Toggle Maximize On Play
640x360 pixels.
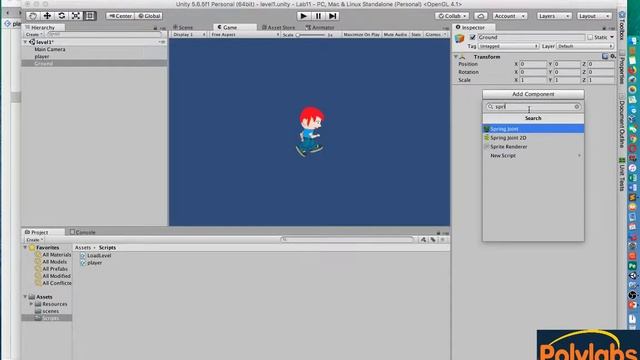361,35
